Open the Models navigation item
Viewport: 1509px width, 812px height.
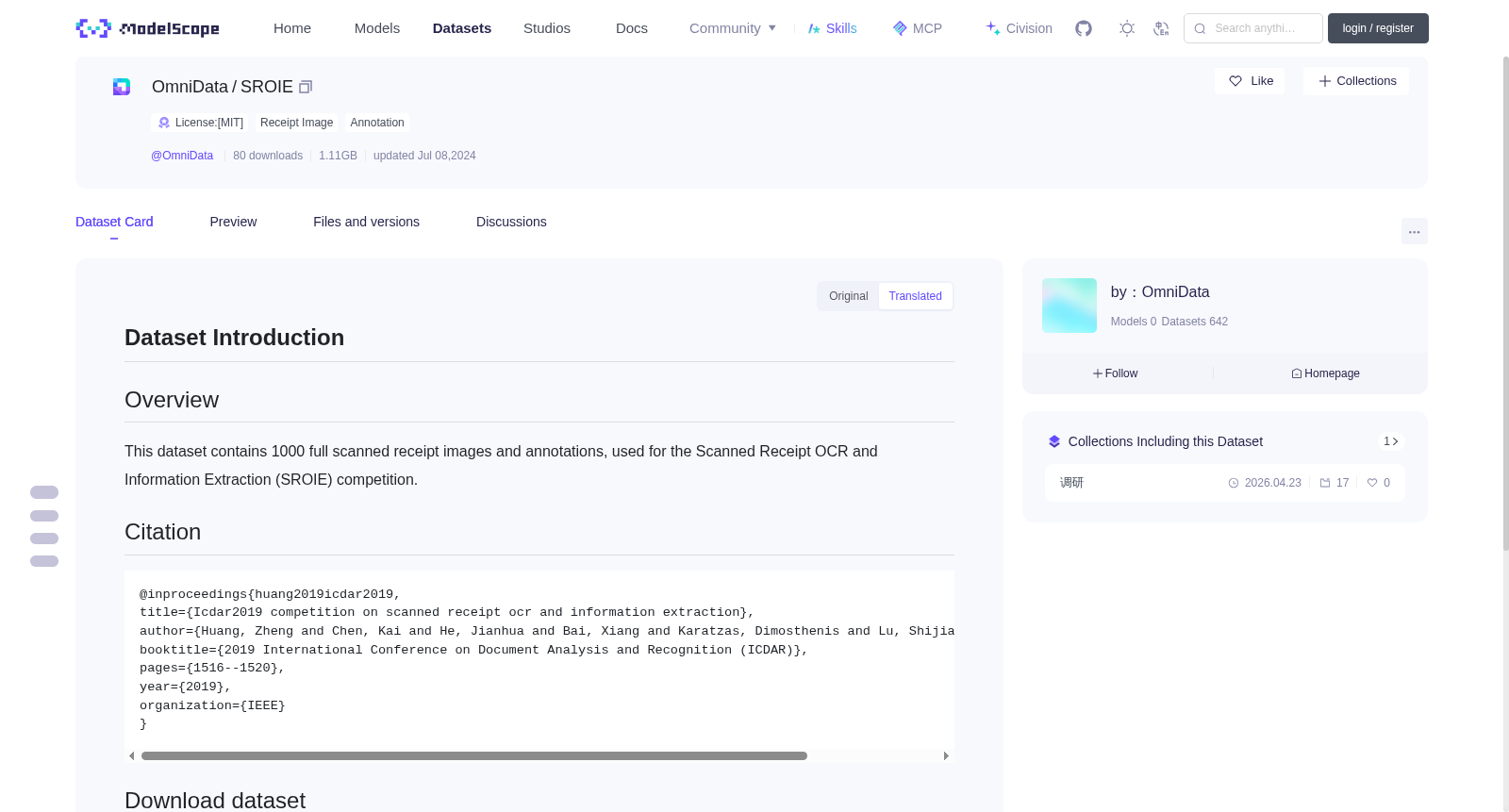click(377, 28)
